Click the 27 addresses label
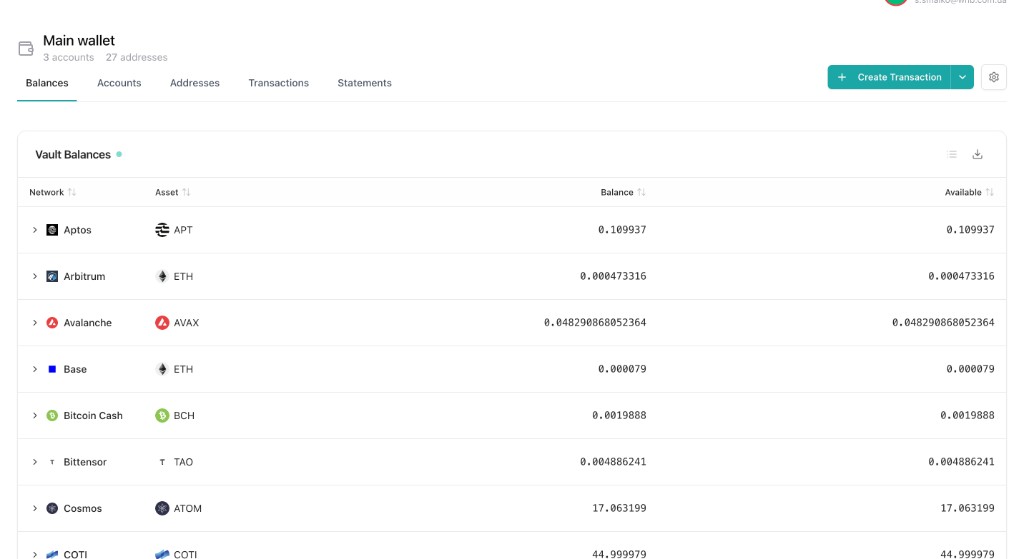The width and height of the screenshot is (1024, 559). click(136, 57)
